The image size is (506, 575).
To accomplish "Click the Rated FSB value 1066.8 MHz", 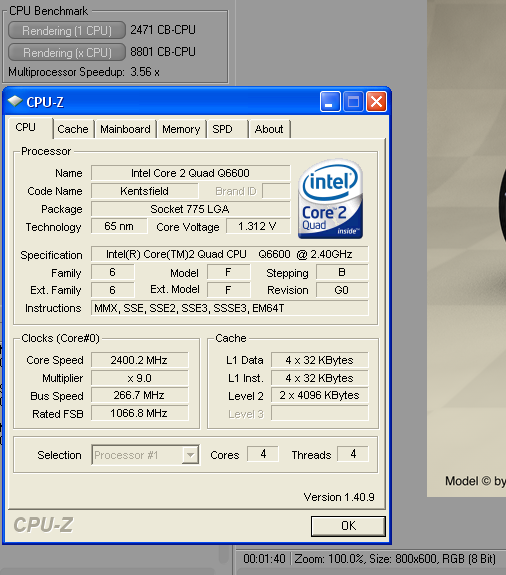I will click(x=140, y=413).
